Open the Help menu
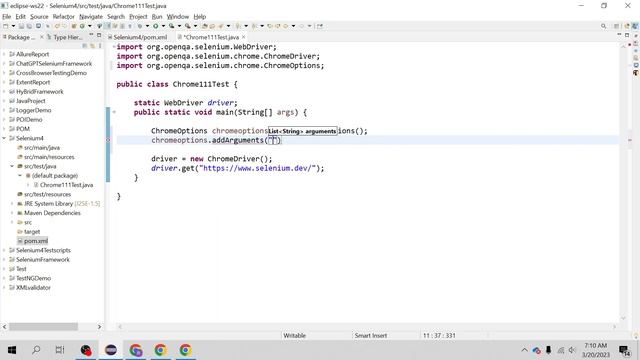The image size is (640, 360). pos(200,17)
